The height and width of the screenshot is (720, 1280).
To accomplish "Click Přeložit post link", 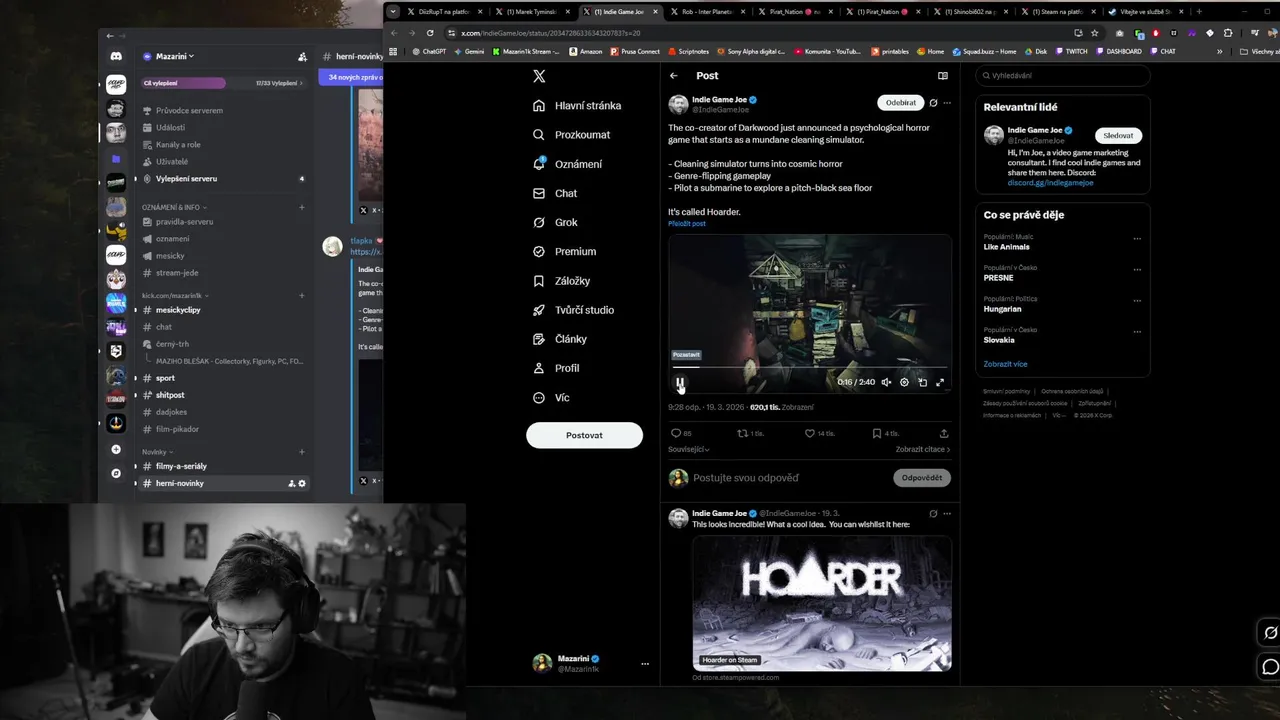I will coord(687,224).
